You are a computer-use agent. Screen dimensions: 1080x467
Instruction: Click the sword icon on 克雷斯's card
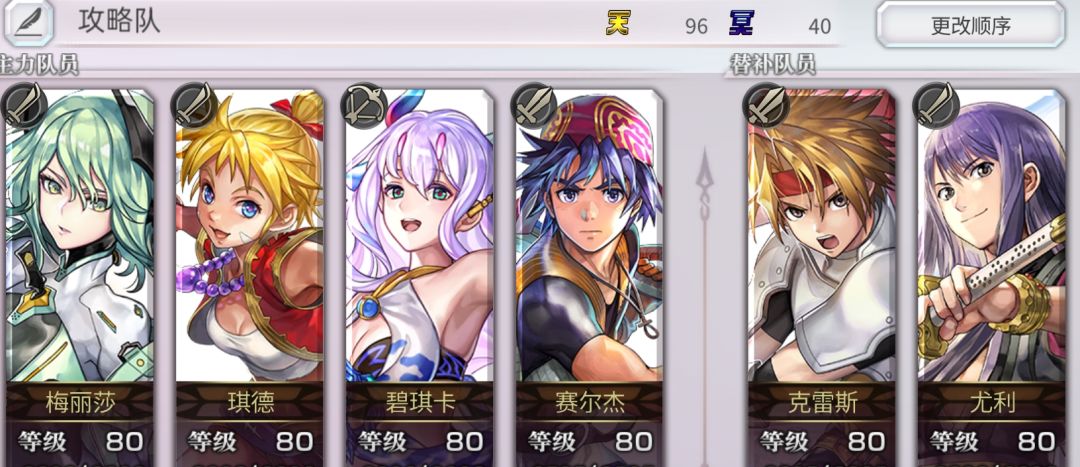tap(766, 107)
